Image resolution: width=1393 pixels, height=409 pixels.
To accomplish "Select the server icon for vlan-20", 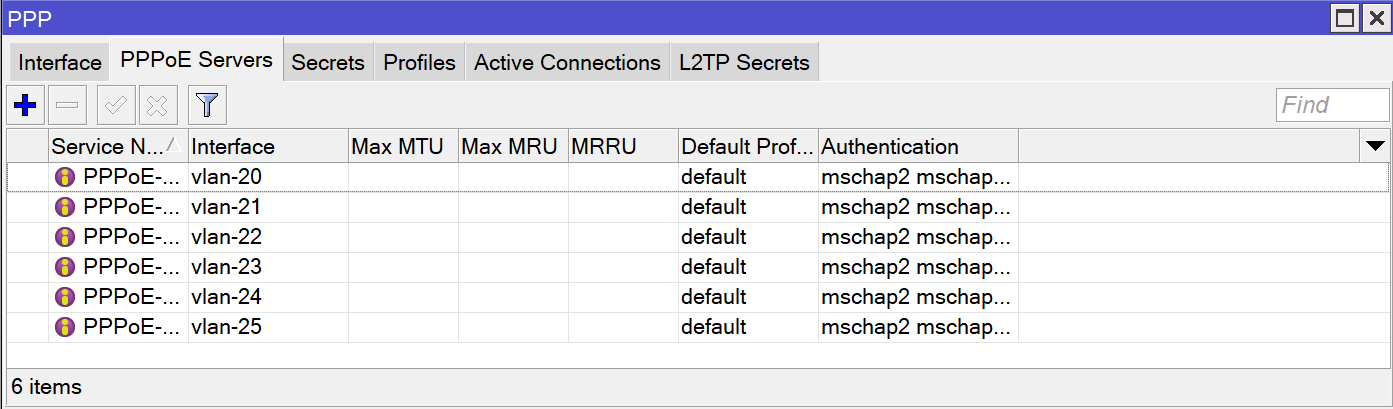I will 65,177.
